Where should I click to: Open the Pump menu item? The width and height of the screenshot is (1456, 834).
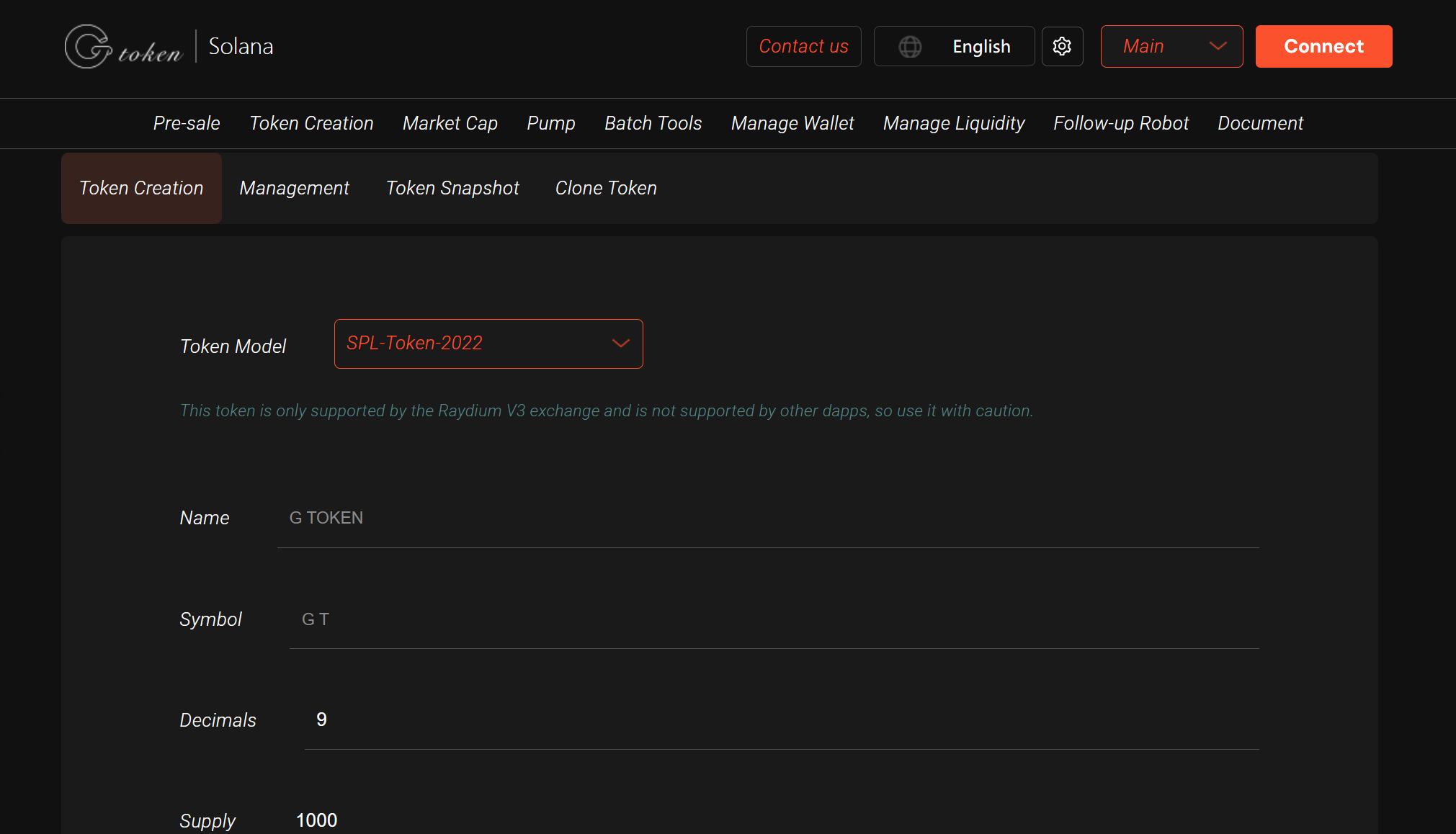(551, 123)
